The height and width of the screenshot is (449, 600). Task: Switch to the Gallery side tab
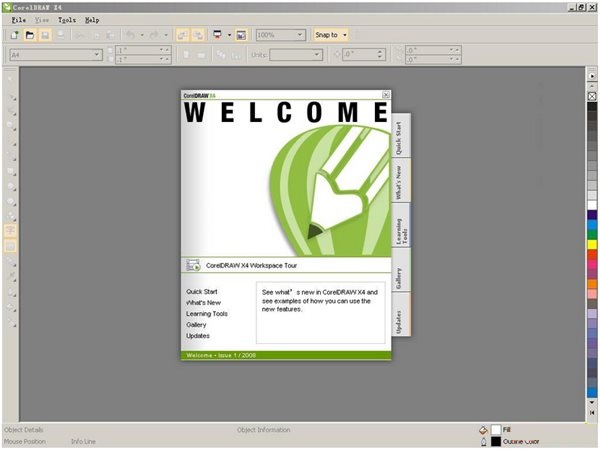[x=398, y=277]
